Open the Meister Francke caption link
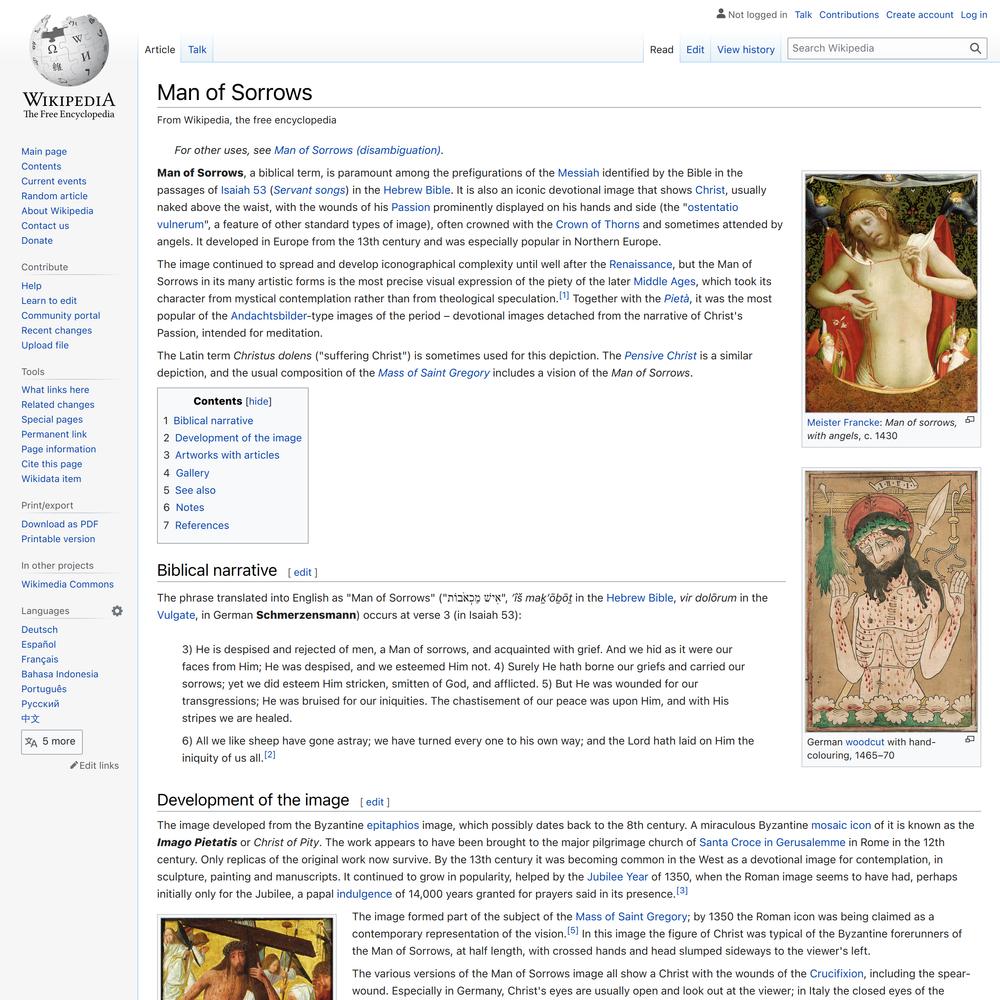The height and width of the screenshot is (1000, 1000). point(844,422)
